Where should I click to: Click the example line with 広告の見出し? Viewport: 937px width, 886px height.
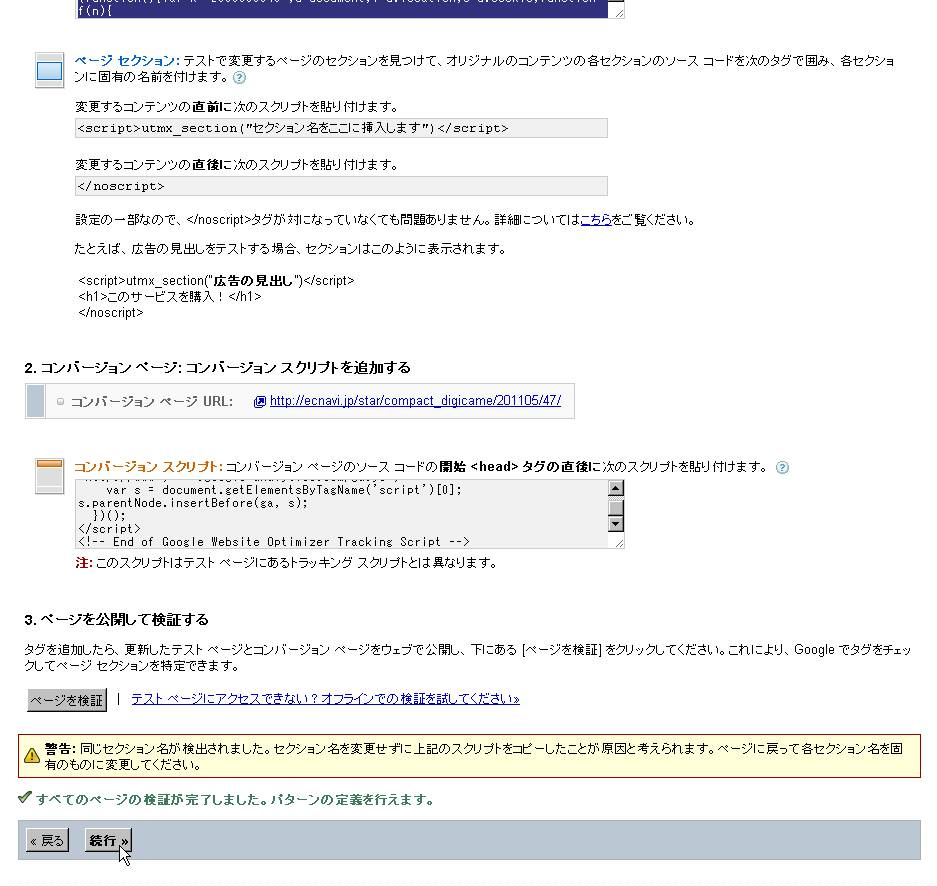pyautogui.click(x=216, y=281)
